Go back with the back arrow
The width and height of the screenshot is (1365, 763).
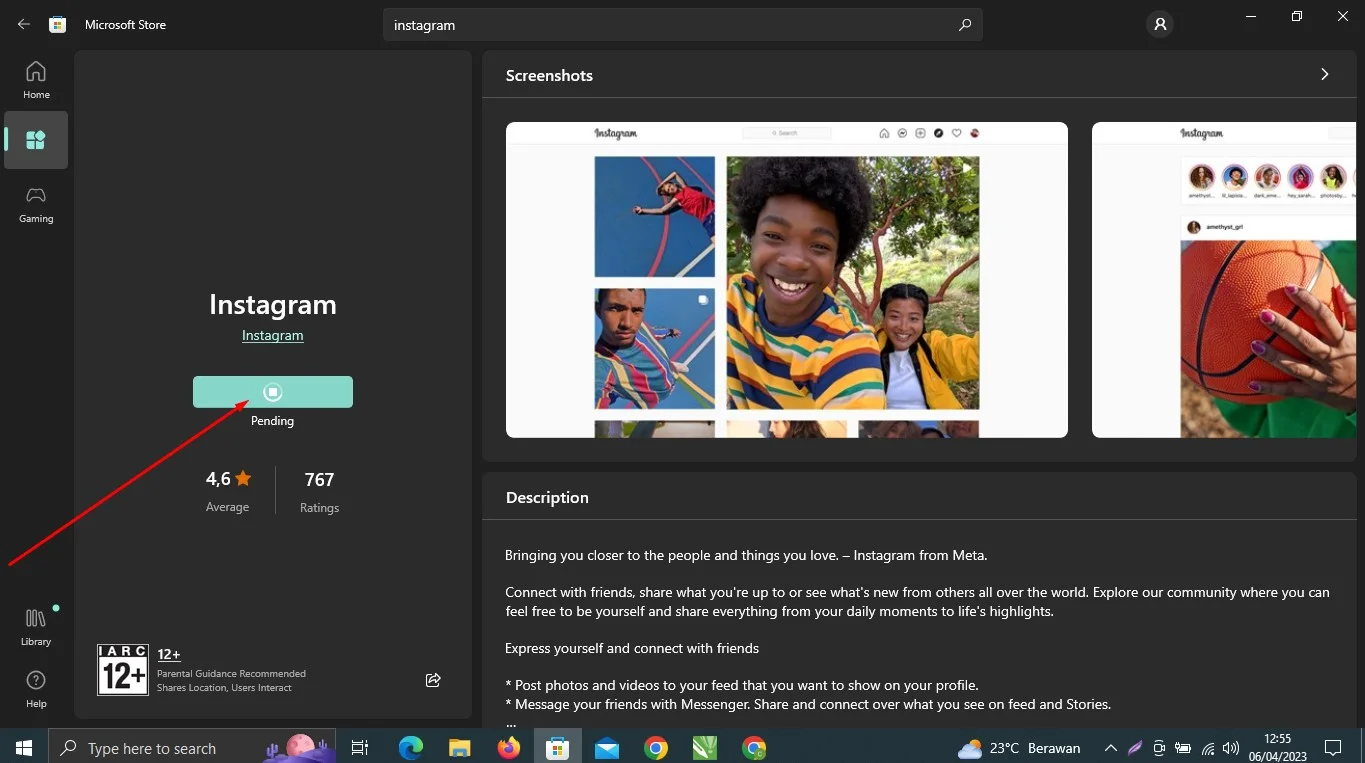pos(24,24)
